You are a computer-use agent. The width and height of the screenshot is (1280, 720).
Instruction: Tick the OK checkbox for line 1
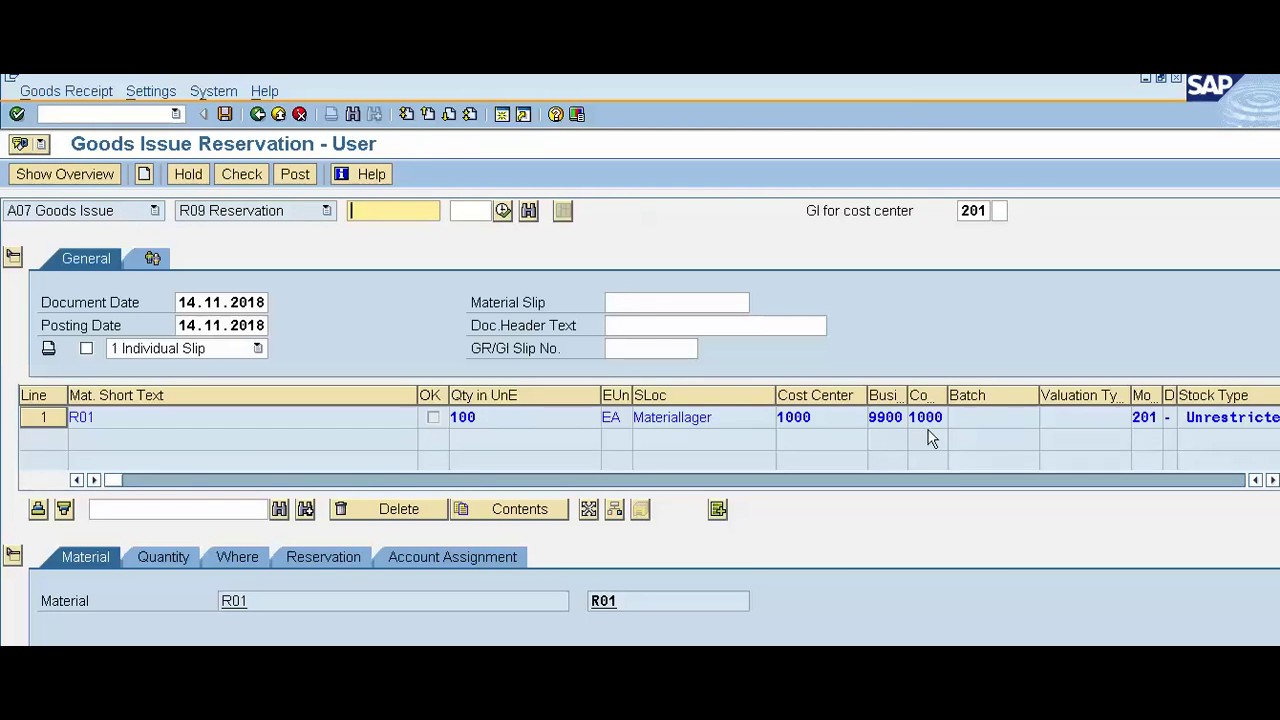(433, 417)
